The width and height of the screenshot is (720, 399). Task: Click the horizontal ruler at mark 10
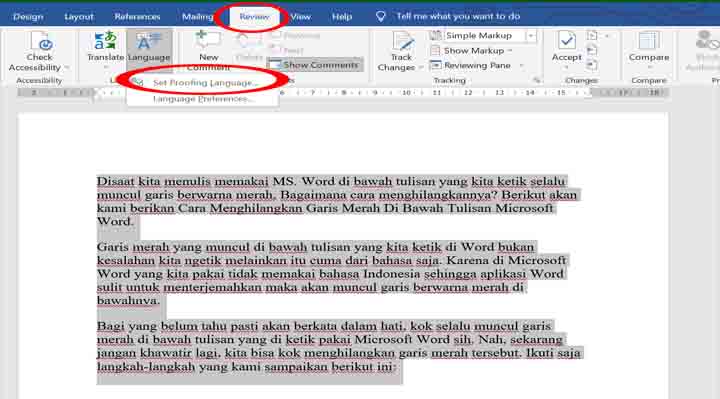click(x=406, y=93)
